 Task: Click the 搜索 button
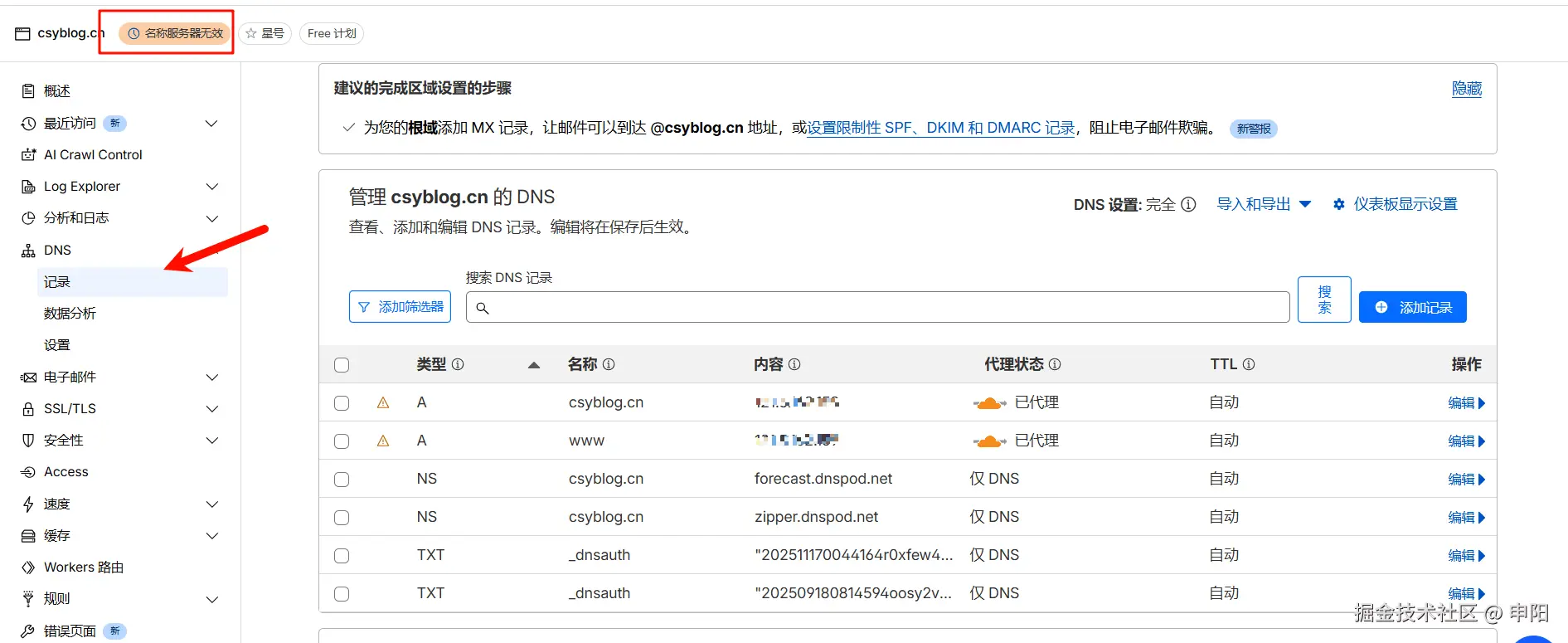point(1324,300)
